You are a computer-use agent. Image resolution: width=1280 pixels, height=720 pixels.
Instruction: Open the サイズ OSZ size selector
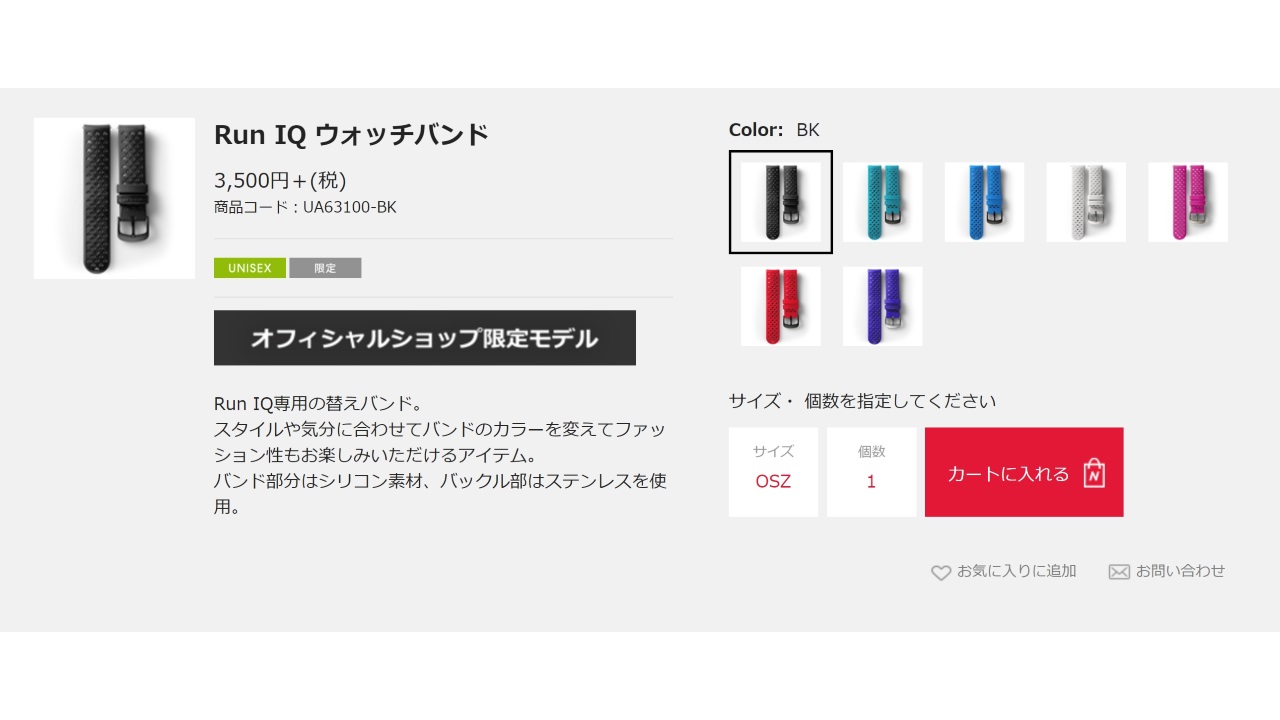[773, 472]
